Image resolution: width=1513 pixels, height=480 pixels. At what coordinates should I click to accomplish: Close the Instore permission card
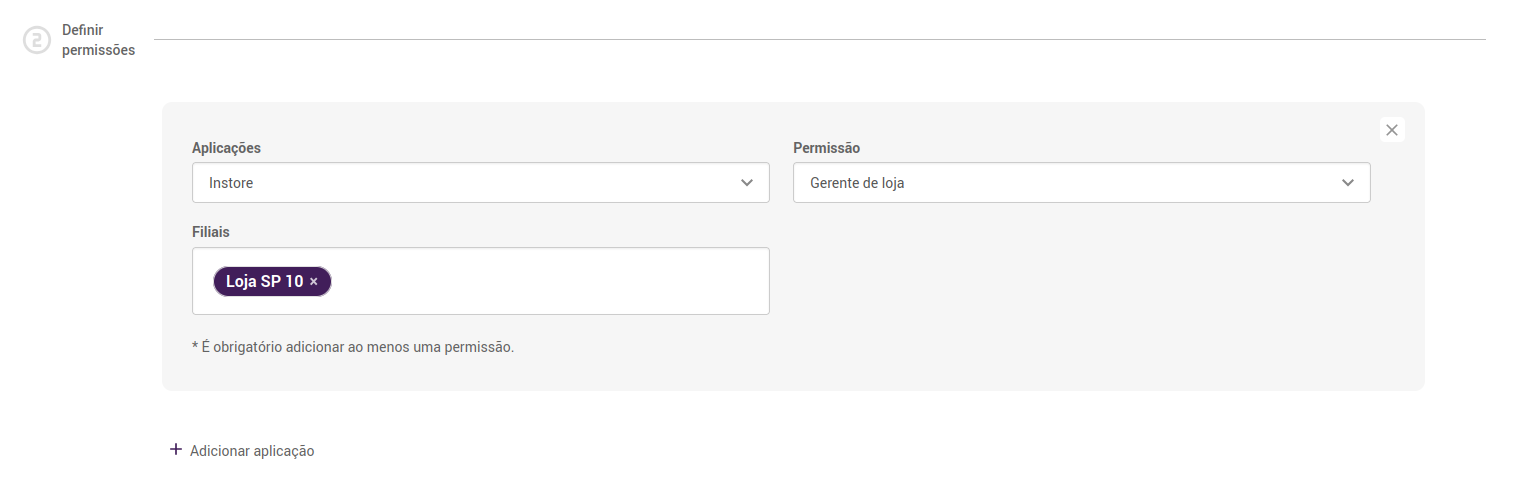pos(1392,130)
